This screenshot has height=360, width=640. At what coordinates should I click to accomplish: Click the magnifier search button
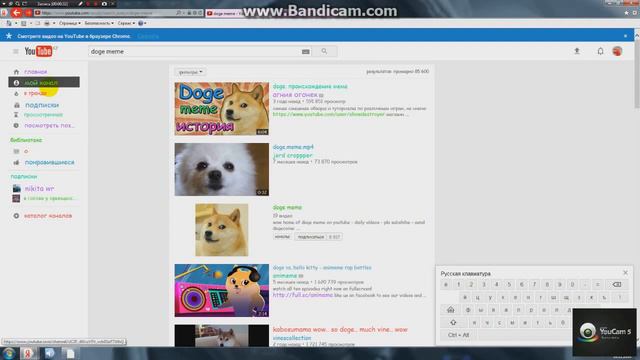pos(324,51)
